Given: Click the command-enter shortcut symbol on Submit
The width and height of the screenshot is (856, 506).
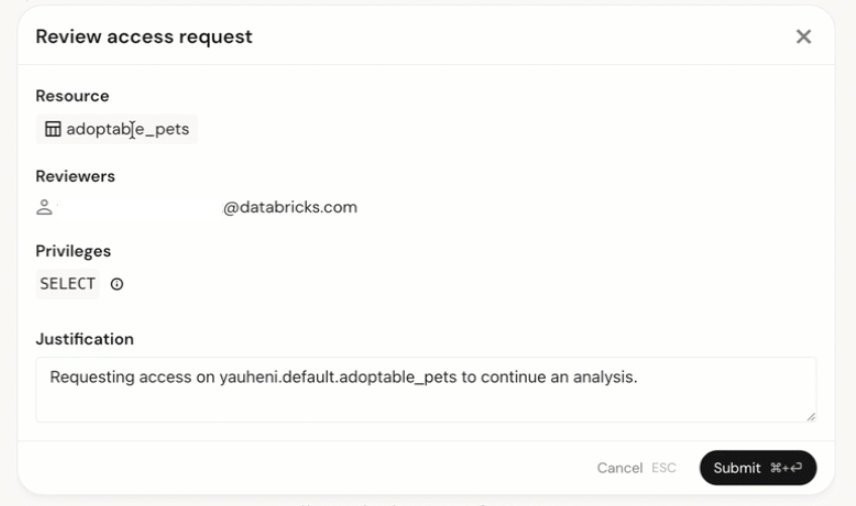Looking at the screenshot, I should pos(786,468).
